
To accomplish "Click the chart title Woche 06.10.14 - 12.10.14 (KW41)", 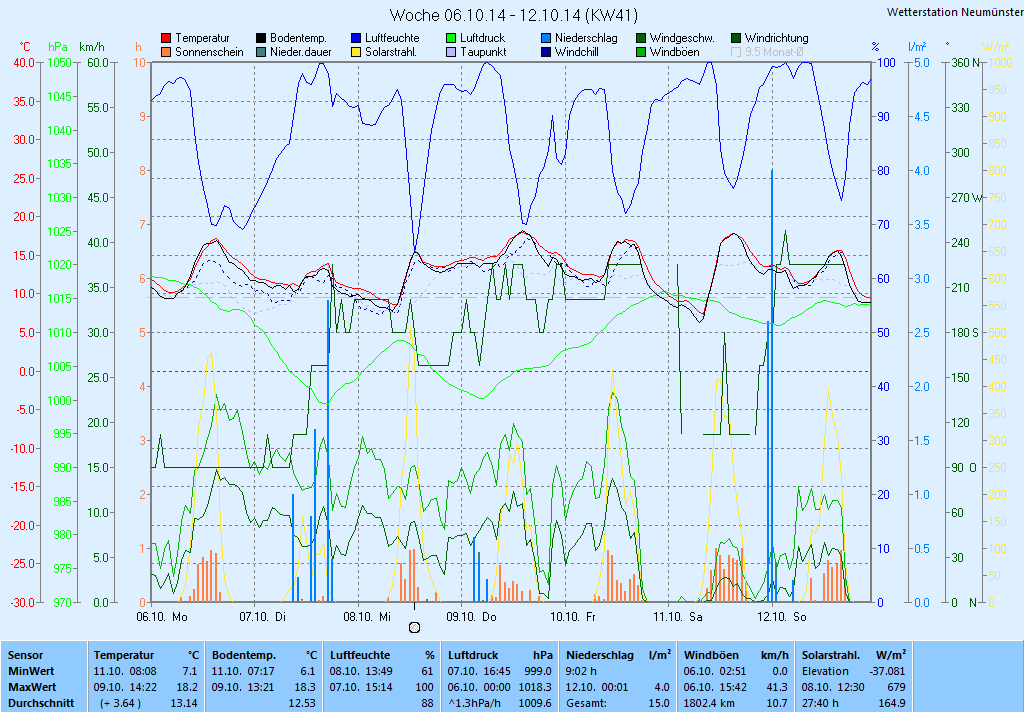I will [x=513, y=15].
